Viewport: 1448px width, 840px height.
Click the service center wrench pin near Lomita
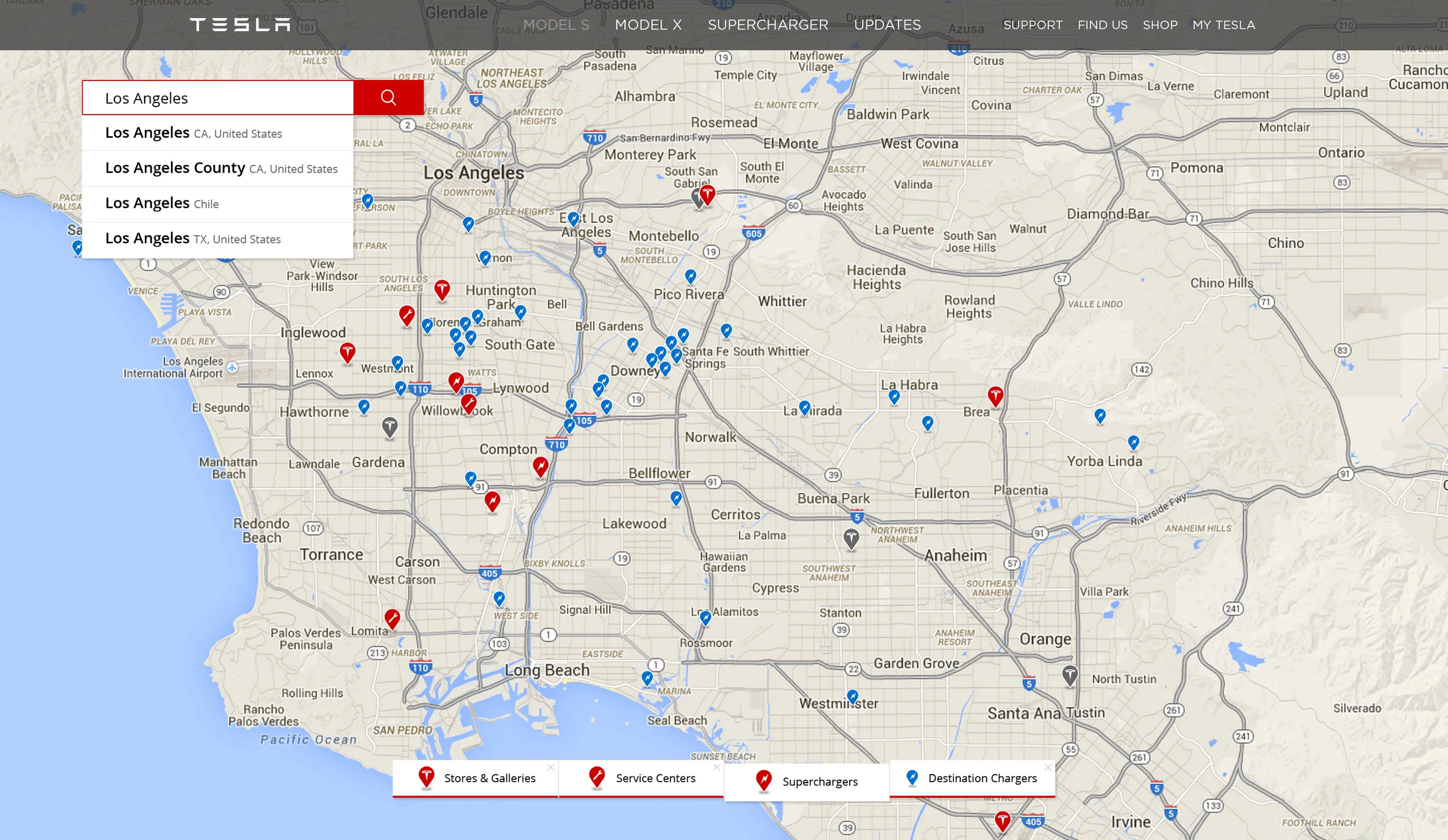[392, 619]
